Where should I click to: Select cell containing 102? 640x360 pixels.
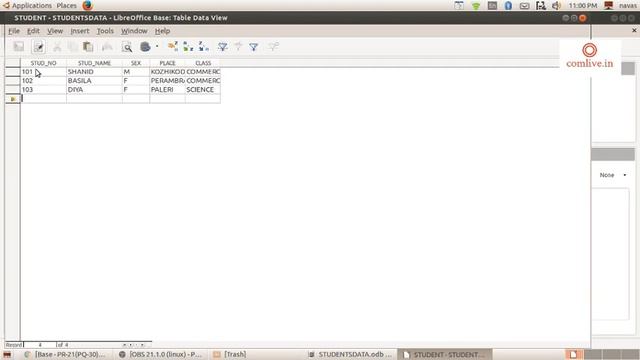(43, 81)
